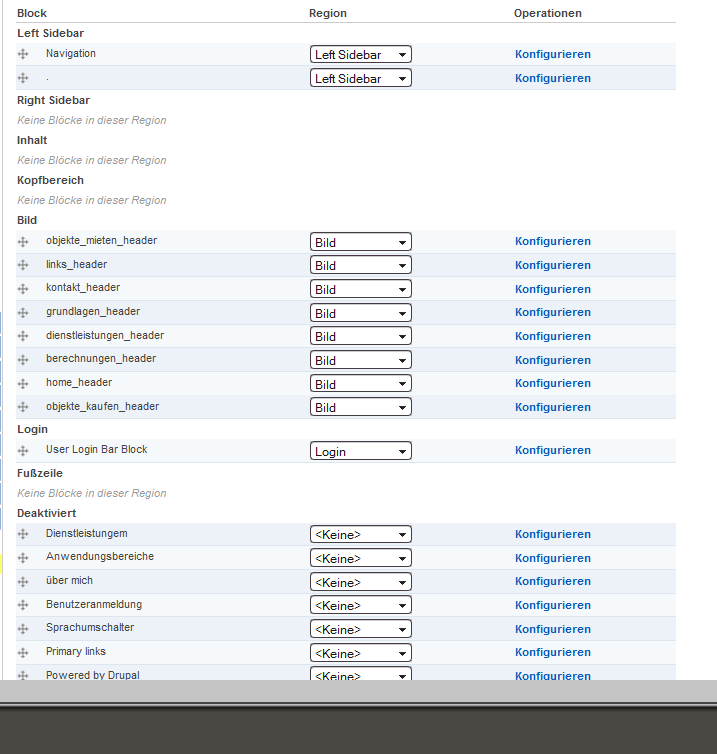717x754 pixels.
Task: Configure the Anwendungsbereiche block
Action: [552, 558]
